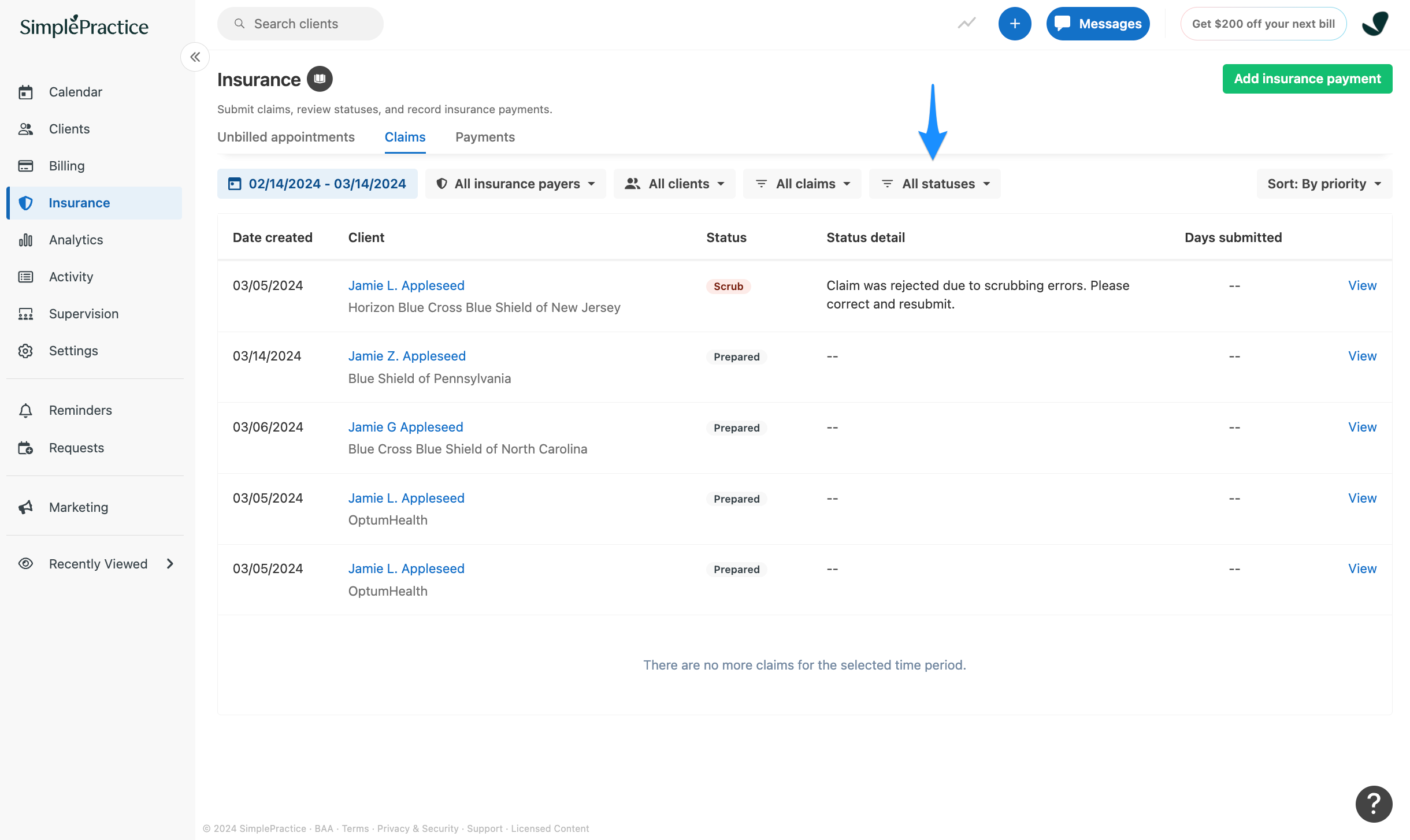Viewport: 1410px width, 840px height.
Task: Go to the Billing section
Action: click(x=94, y=166)
